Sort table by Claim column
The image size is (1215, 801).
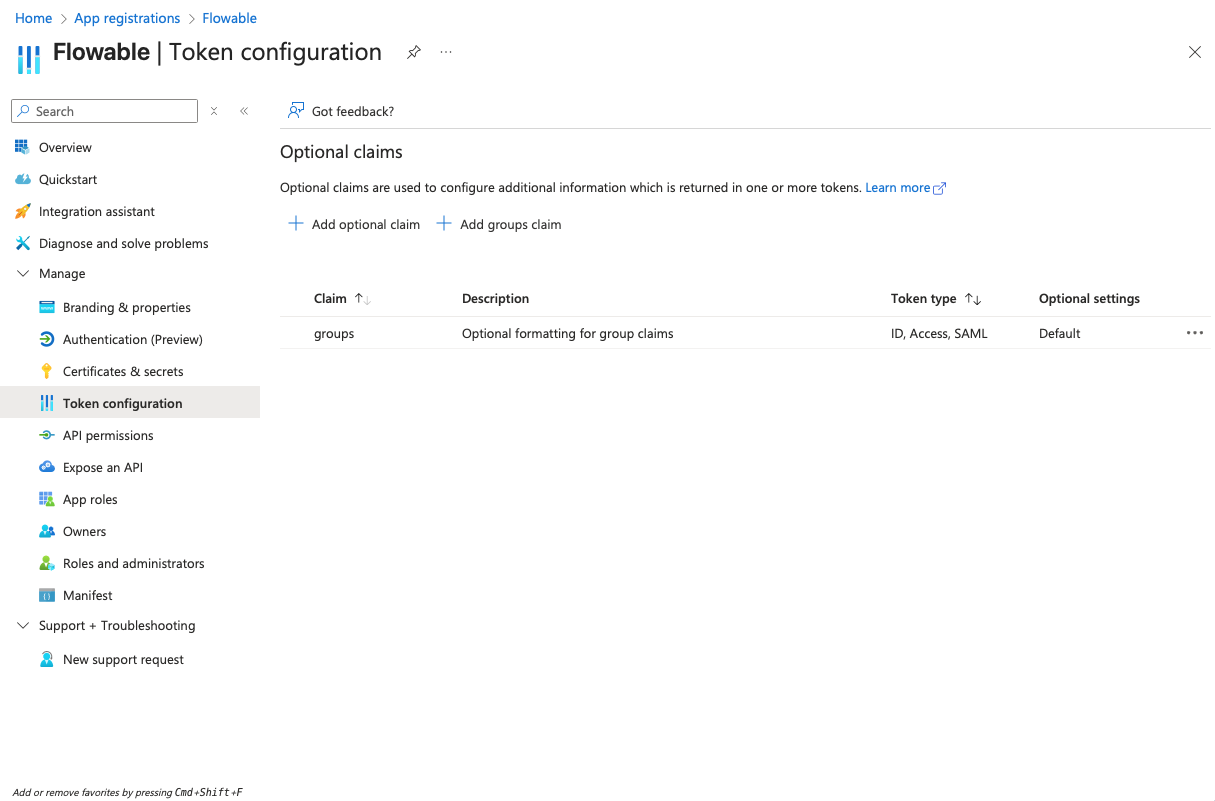[362, 299]
